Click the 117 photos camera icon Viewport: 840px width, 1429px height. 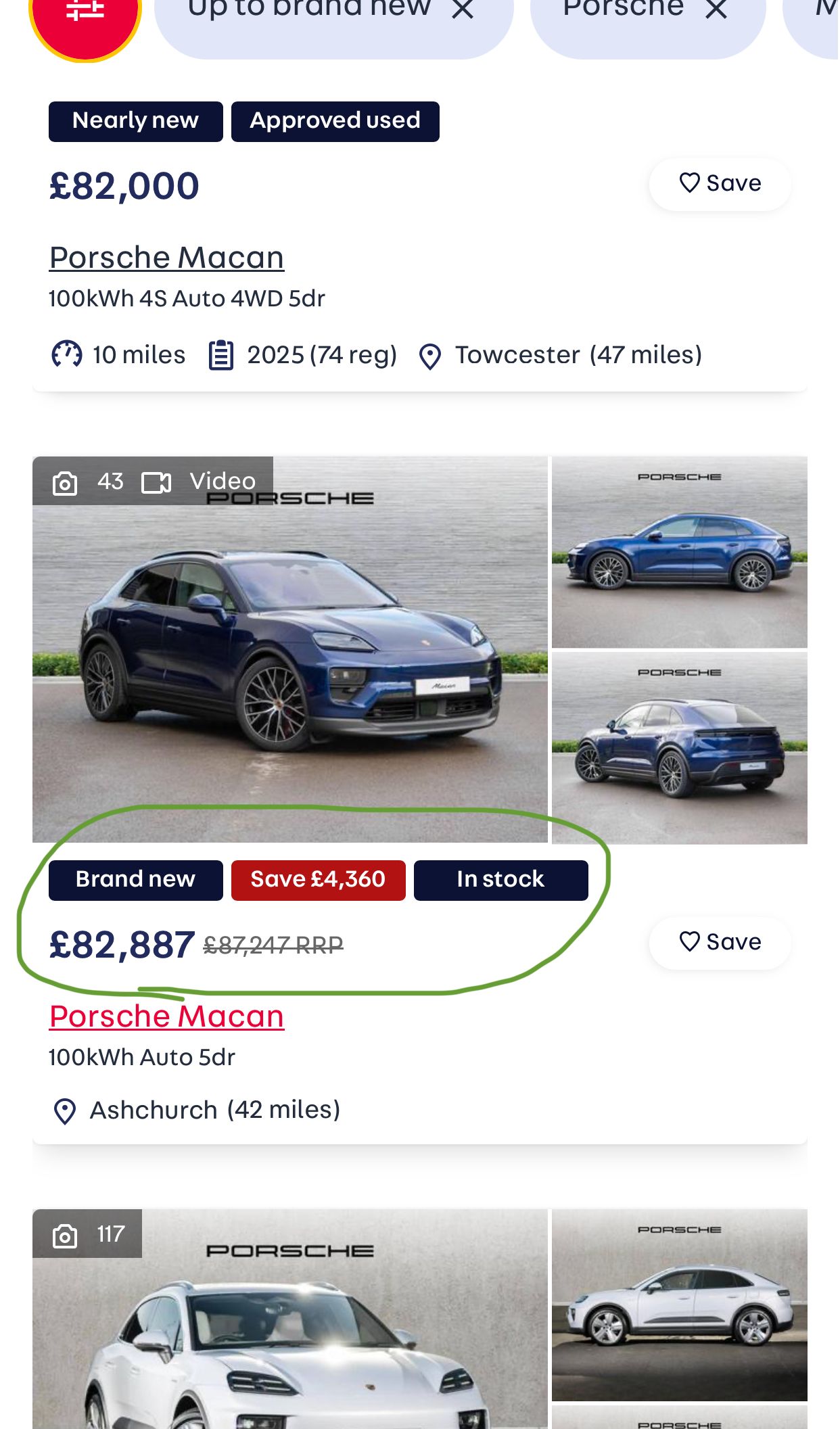point(65,1236)
